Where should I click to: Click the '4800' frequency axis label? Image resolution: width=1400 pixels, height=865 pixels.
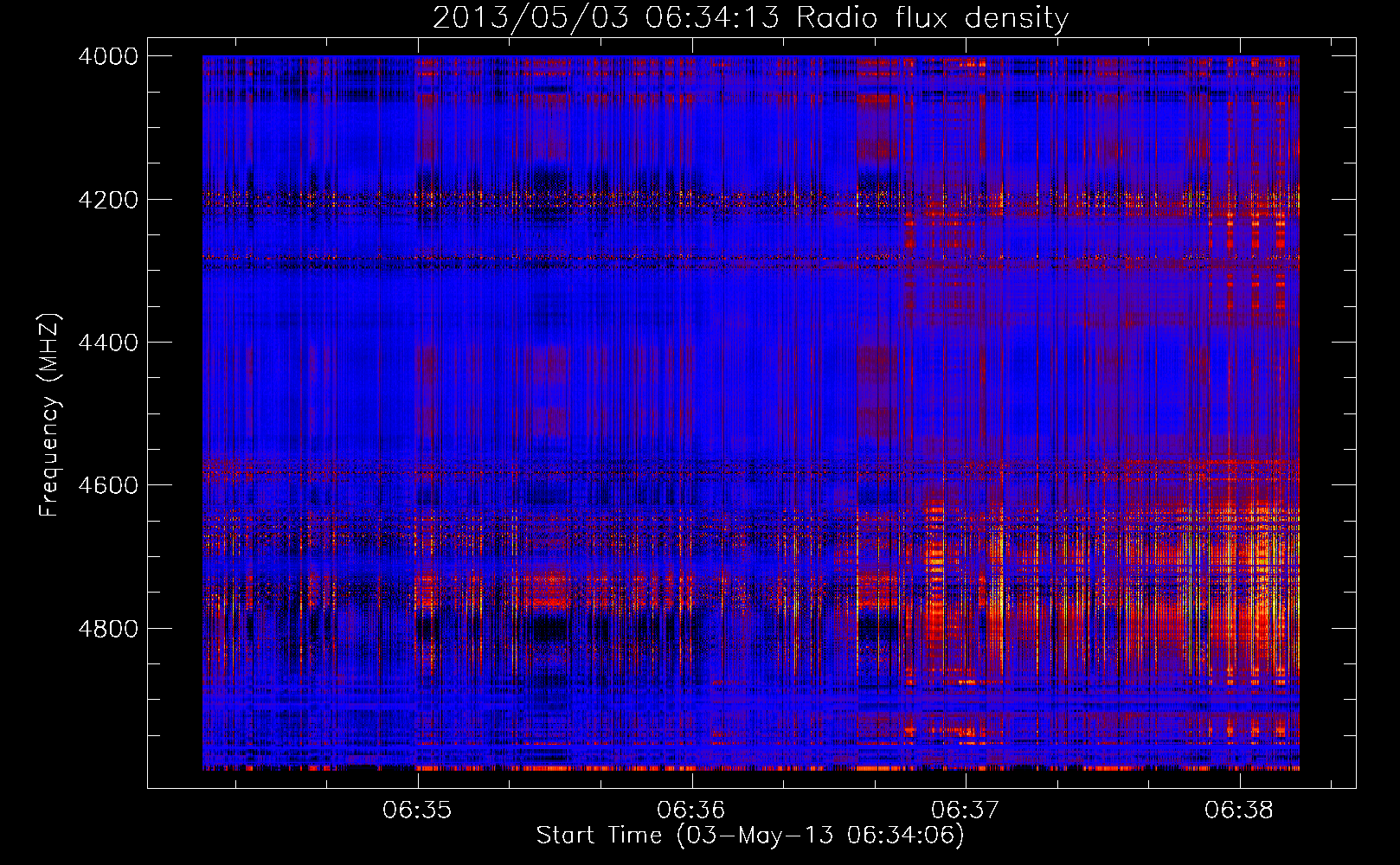[x=108, y=629]
